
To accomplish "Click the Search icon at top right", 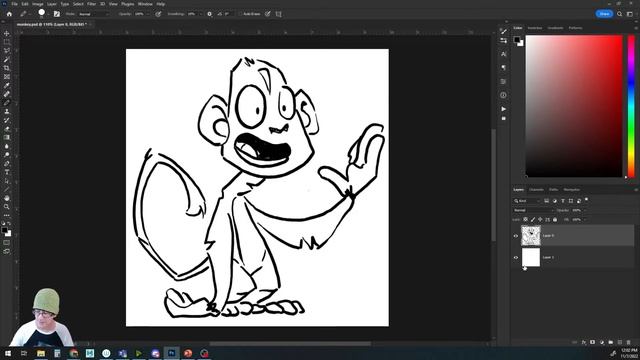I will 620,14.
